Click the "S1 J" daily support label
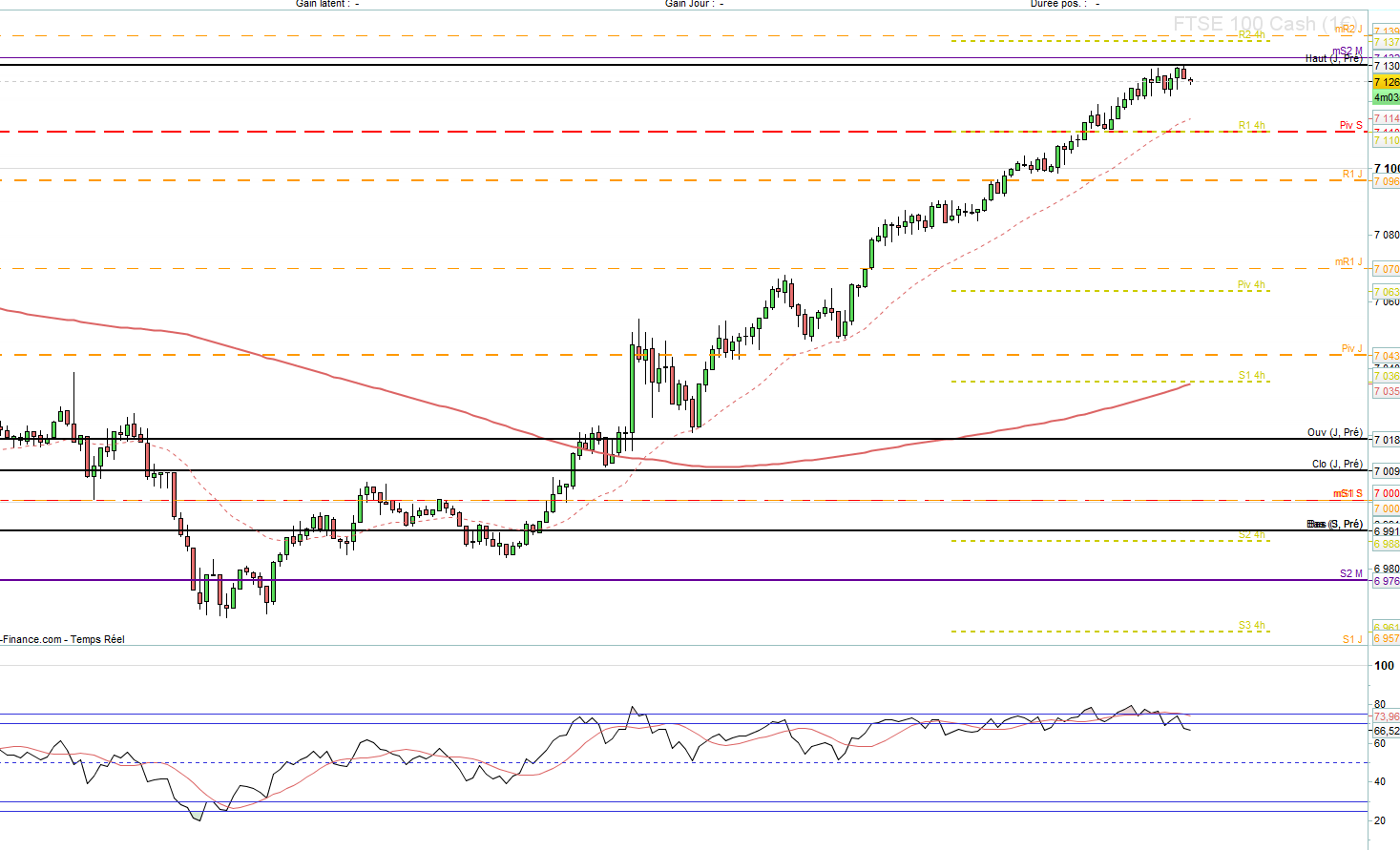Screen dimensions: 1400x850 click(1352, 639)
